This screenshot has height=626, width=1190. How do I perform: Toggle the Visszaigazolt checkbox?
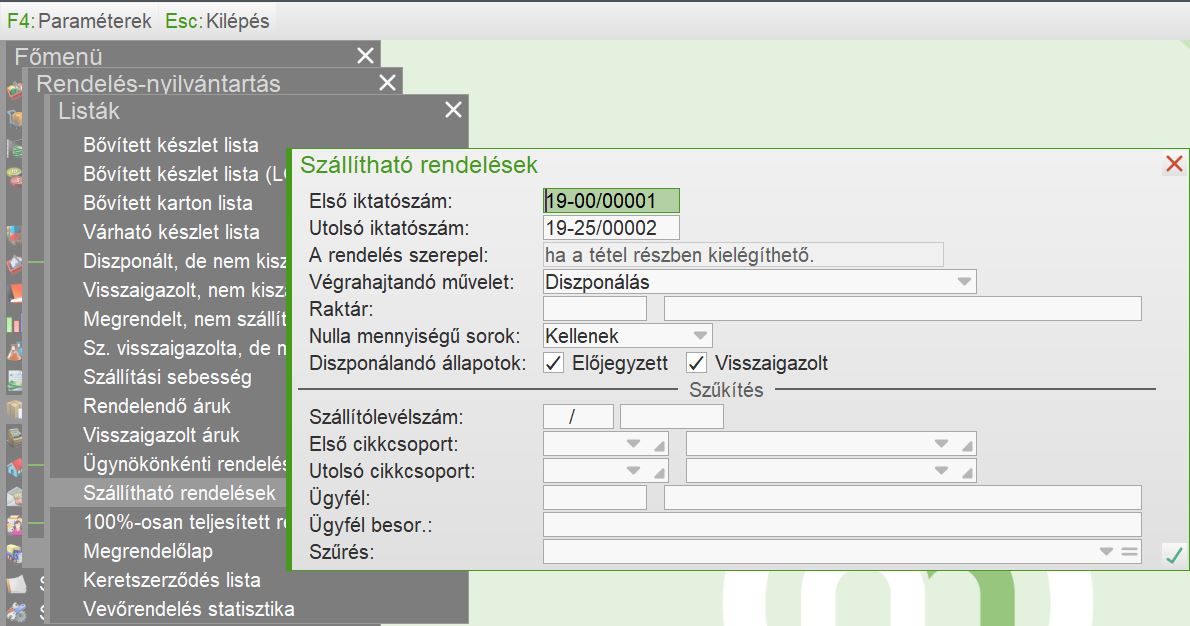(x=697, y=363)
